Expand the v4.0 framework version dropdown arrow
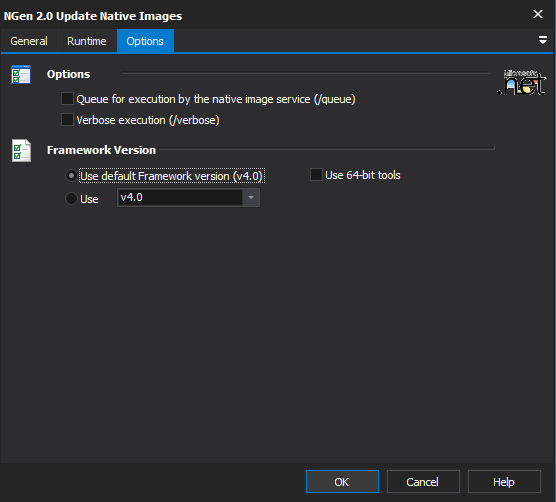This screenshot has width=556, height=502. tap(251, 197)
